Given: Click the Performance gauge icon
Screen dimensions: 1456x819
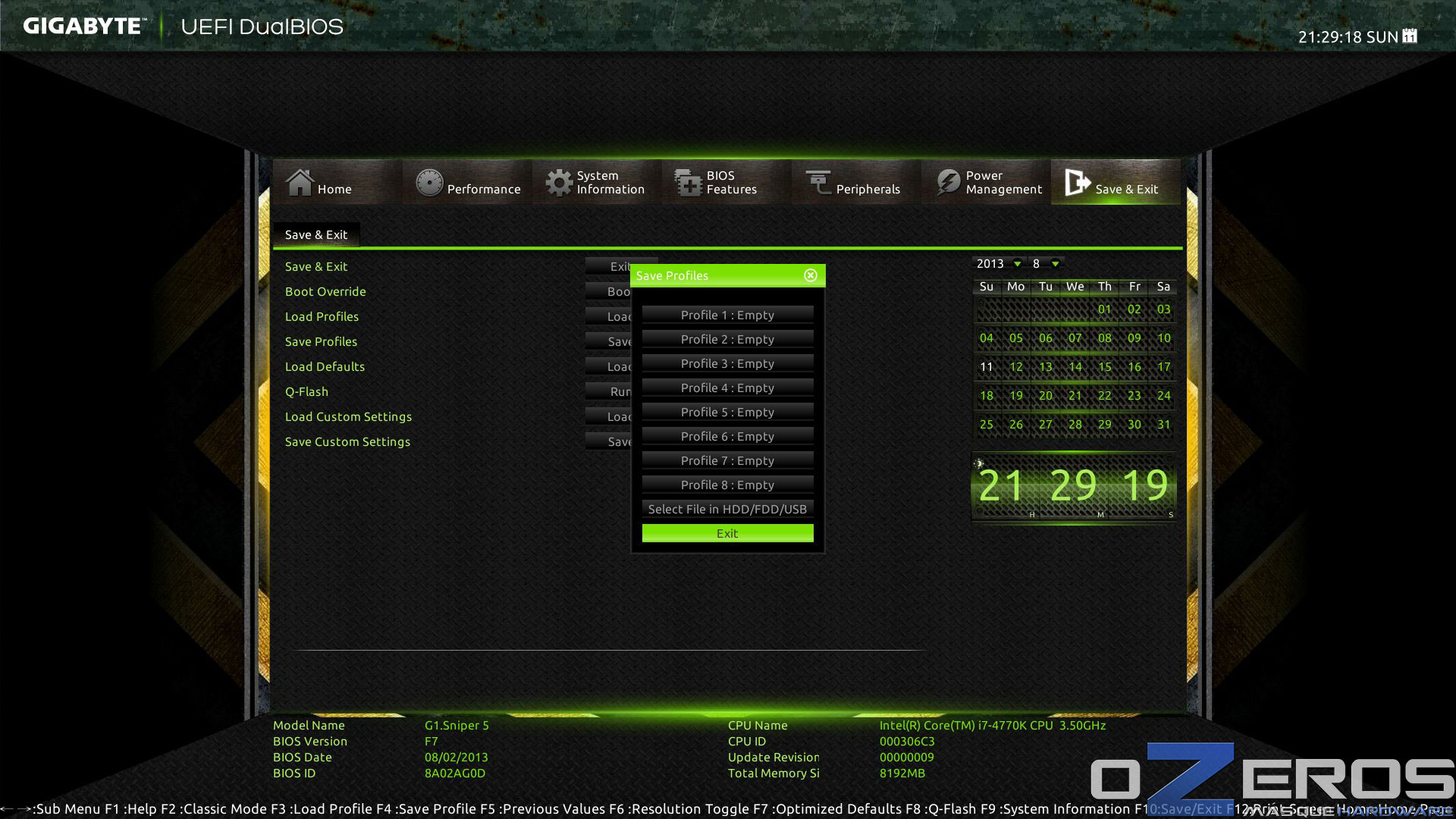Looking at the screenshot, I should (429, 182).
